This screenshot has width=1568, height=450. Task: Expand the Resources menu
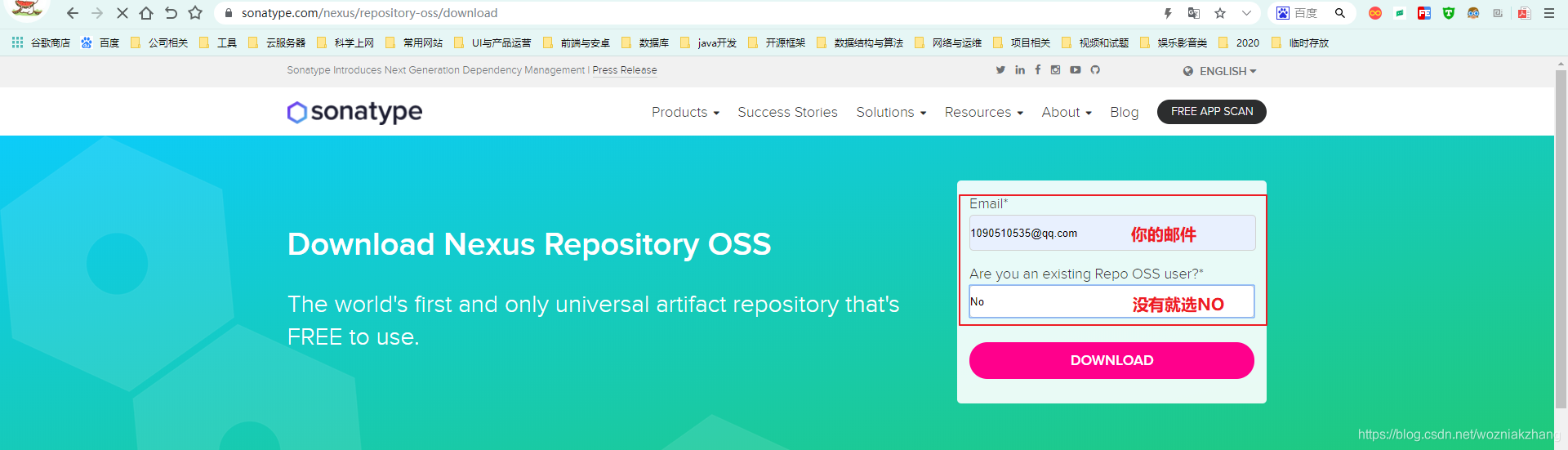983,112
